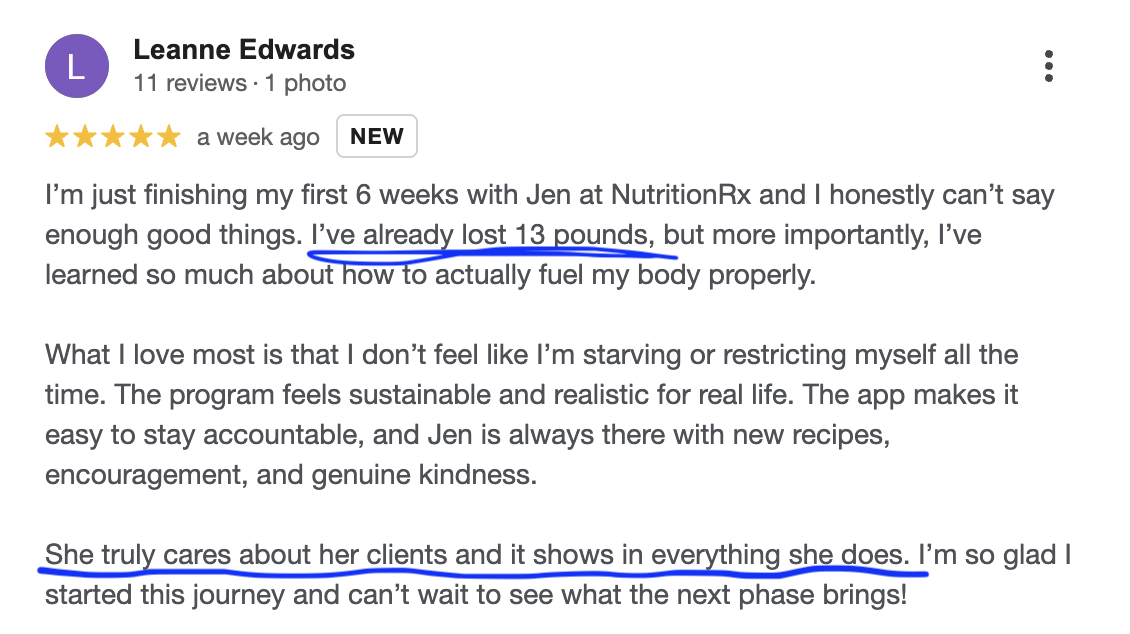Image resolution: width=1130 pixels, height=634 pixels.
Task: Click underlined phrase "I've already lost 13 pounds"
Action: [x=479, y=235]
